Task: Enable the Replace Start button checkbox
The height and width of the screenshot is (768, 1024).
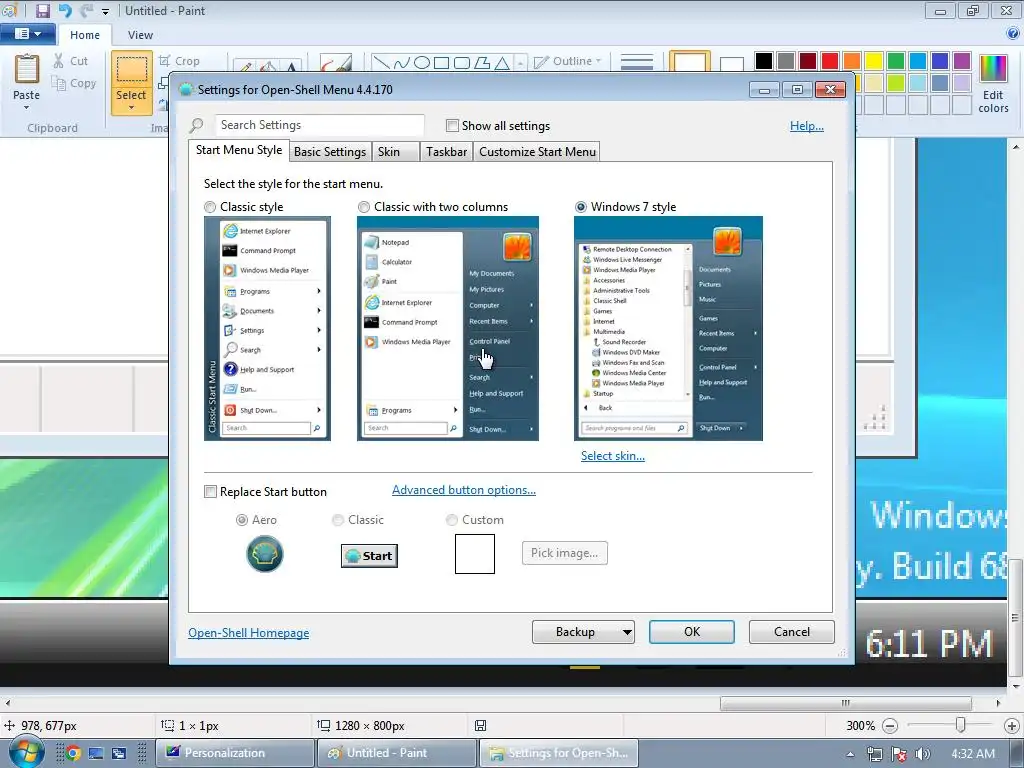Action: (x=210, y=492)
